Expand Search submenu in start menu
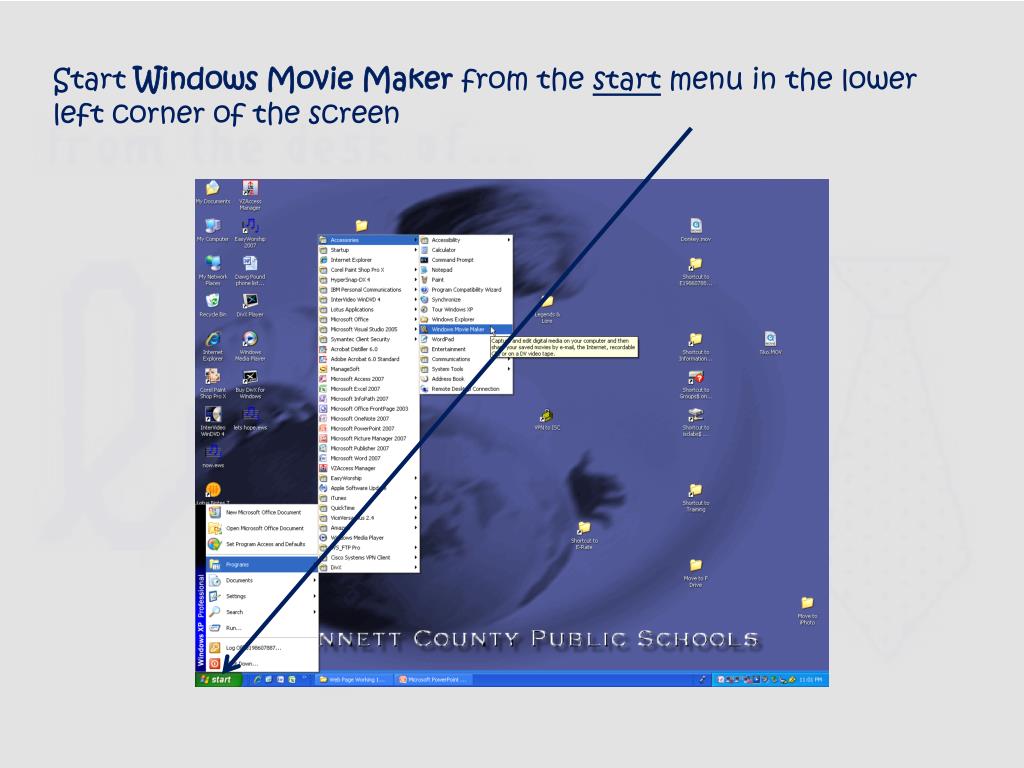This screenshot has height=768, width=1024. pos(262,612)
